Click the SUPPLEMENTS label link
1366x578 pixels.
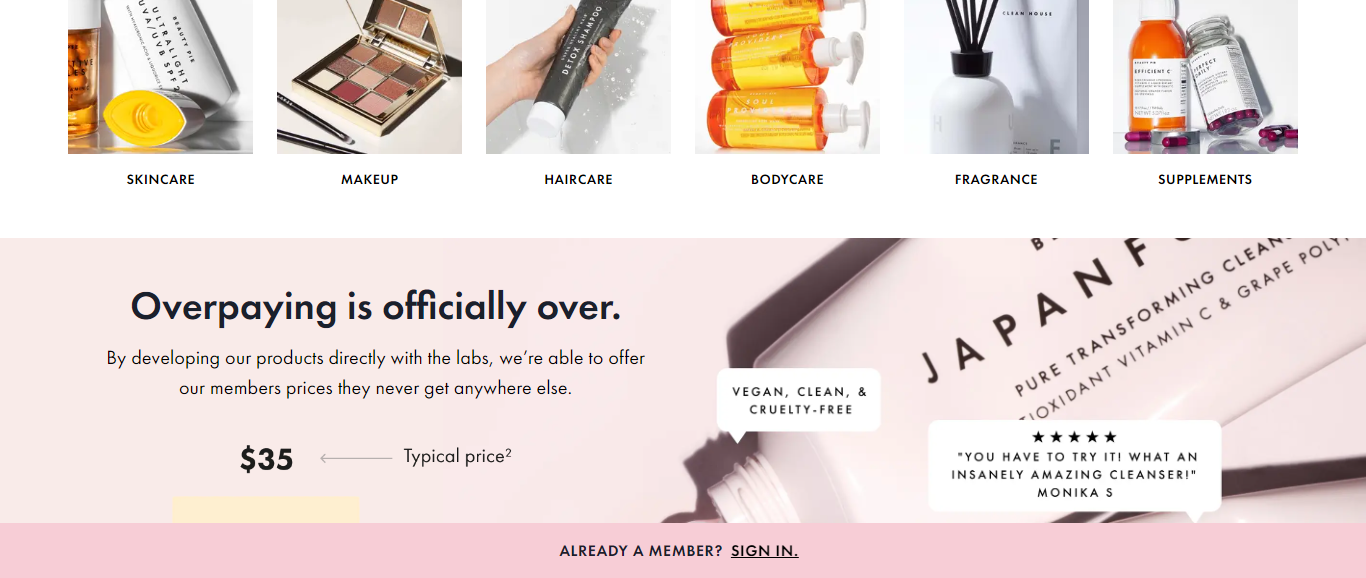coord(1205,180)
